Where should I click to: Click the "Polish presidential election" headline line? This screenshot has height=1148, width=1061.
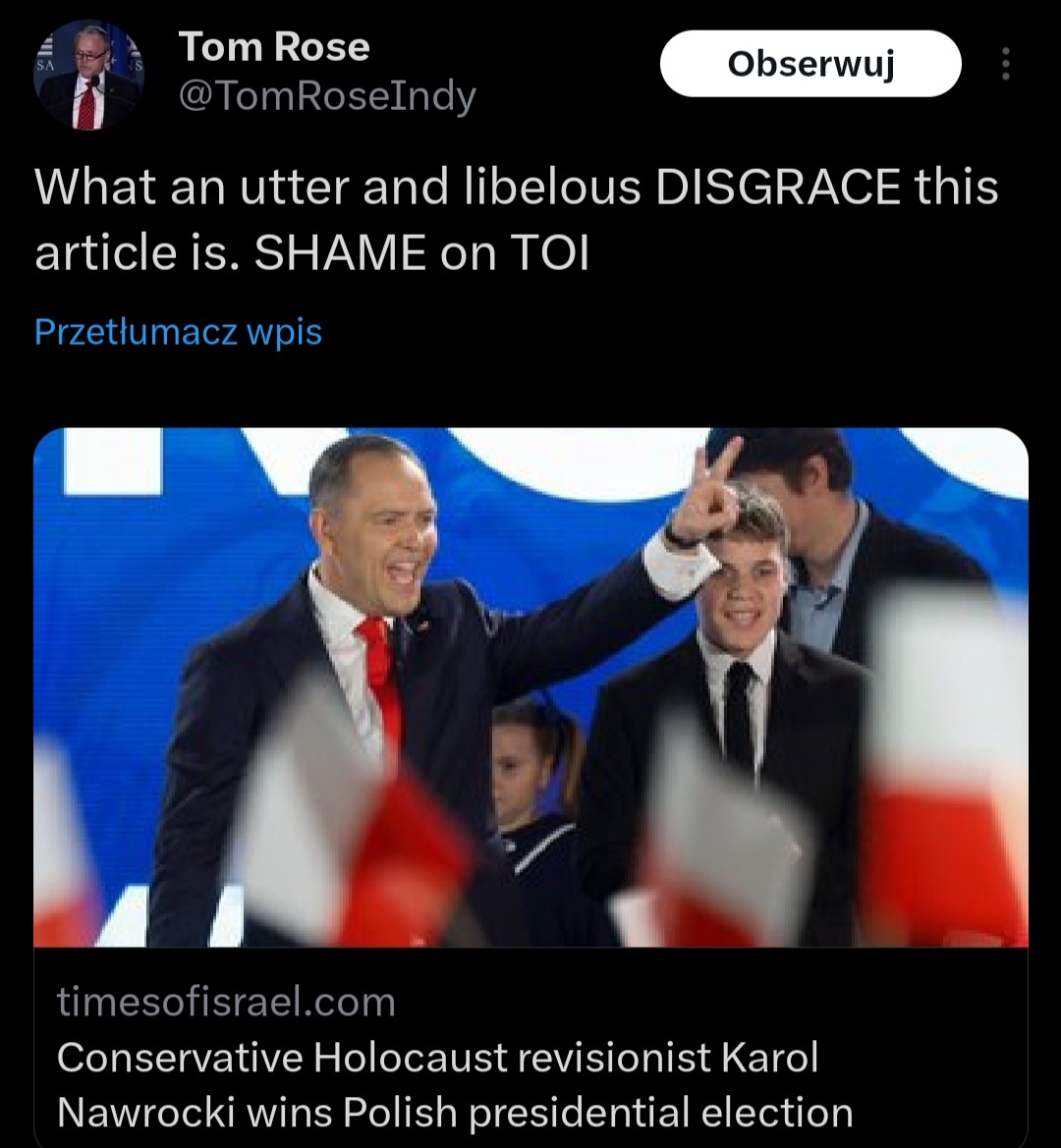tap(596, 1113)
